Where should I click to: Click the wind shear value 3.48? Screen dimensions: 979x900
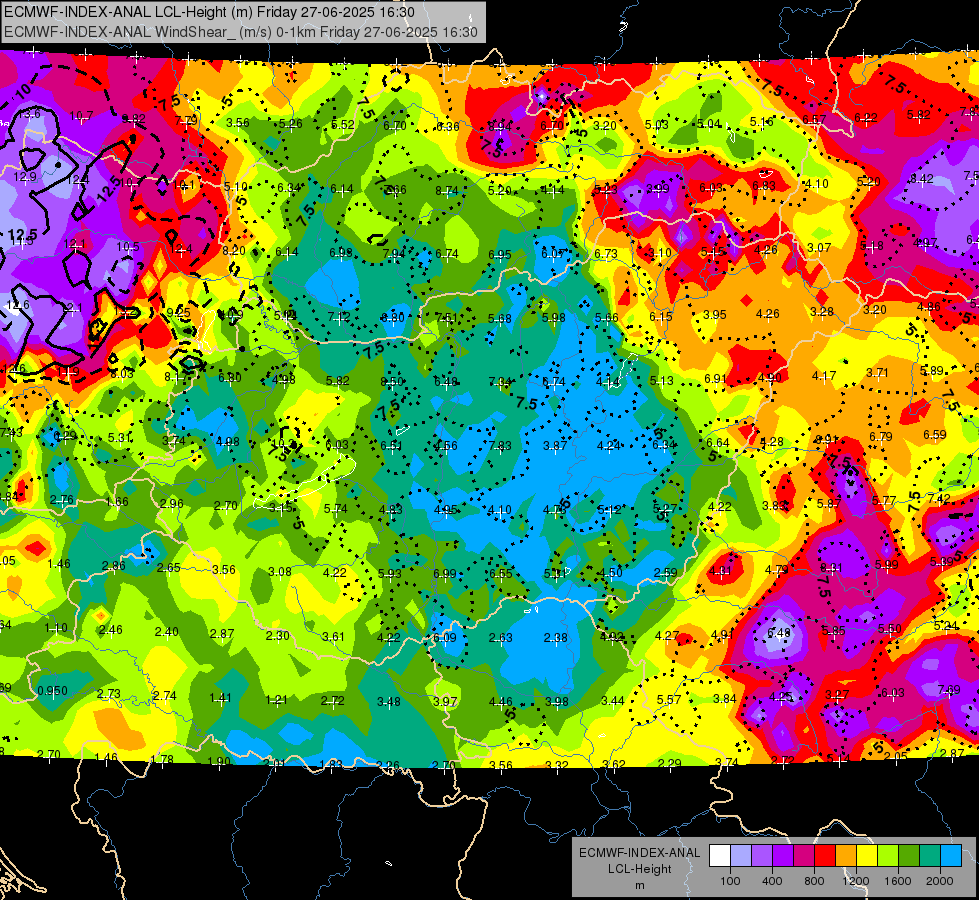(388, 702)
